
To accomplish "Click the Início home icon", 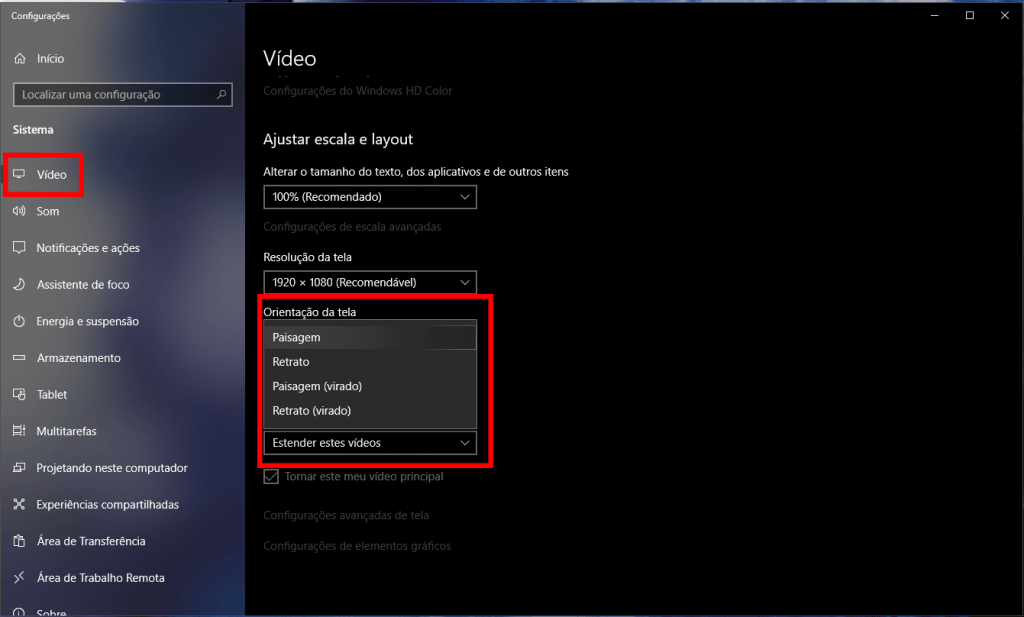I will (20, 59).
